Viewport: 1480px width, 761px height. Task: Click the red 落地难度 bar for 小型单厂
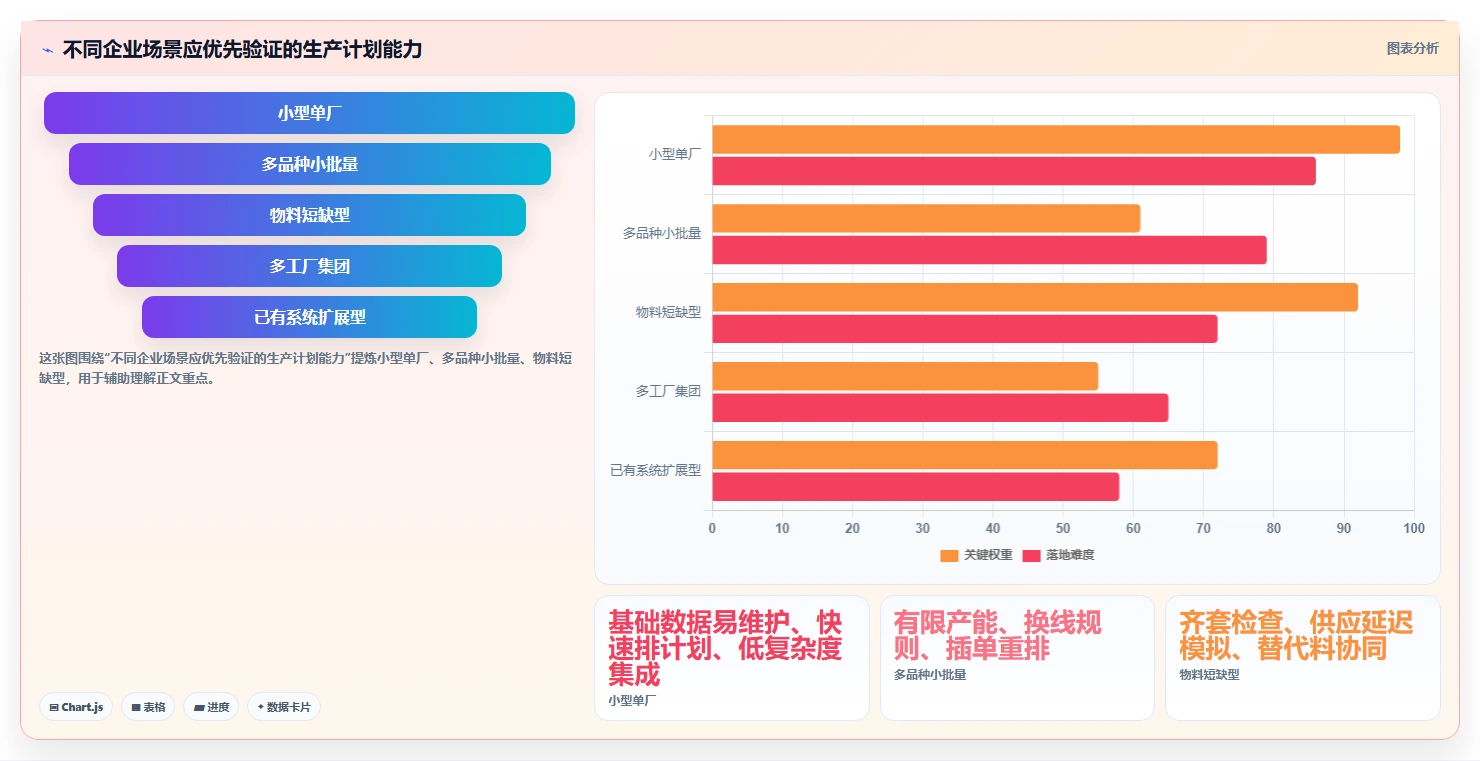[1014, 171]
